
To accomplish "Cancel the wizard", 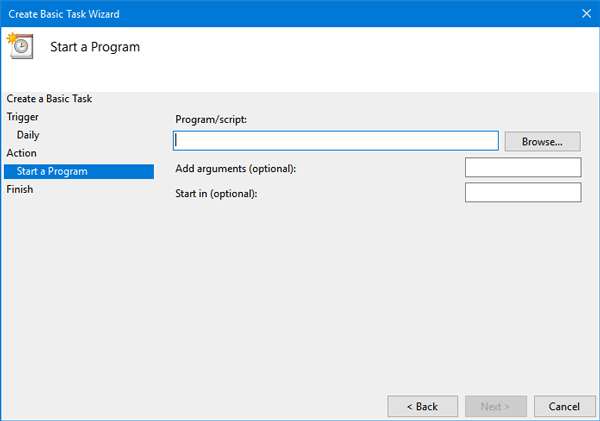I will tap(564, 406).
